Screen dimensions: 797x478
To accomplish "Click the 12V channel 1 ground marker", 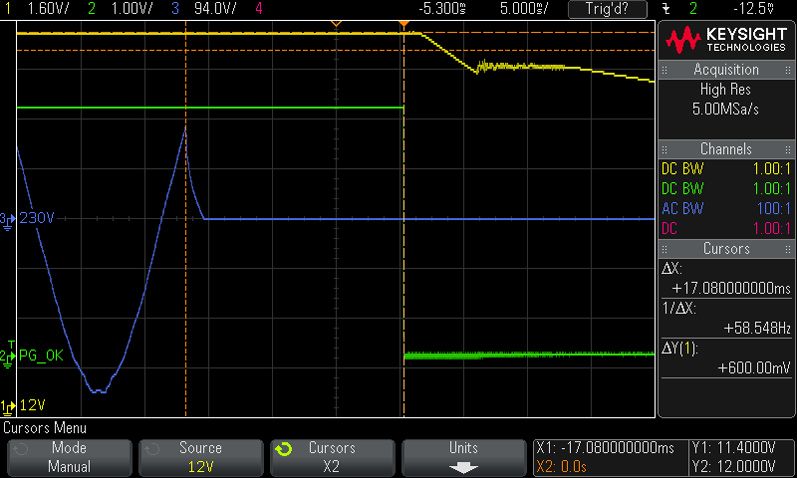I will (7, 407).
